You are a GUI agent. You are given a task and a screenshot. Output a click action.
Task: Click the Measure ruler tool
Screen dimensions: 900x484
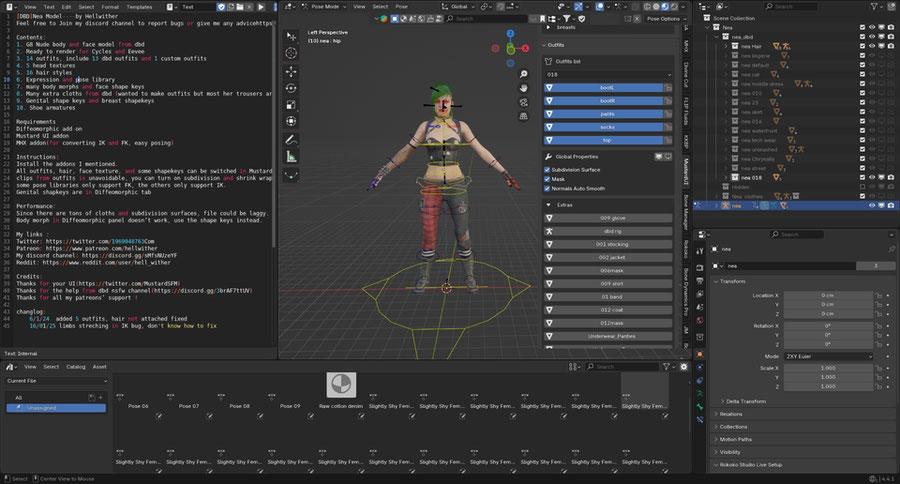tap(291, 156)
